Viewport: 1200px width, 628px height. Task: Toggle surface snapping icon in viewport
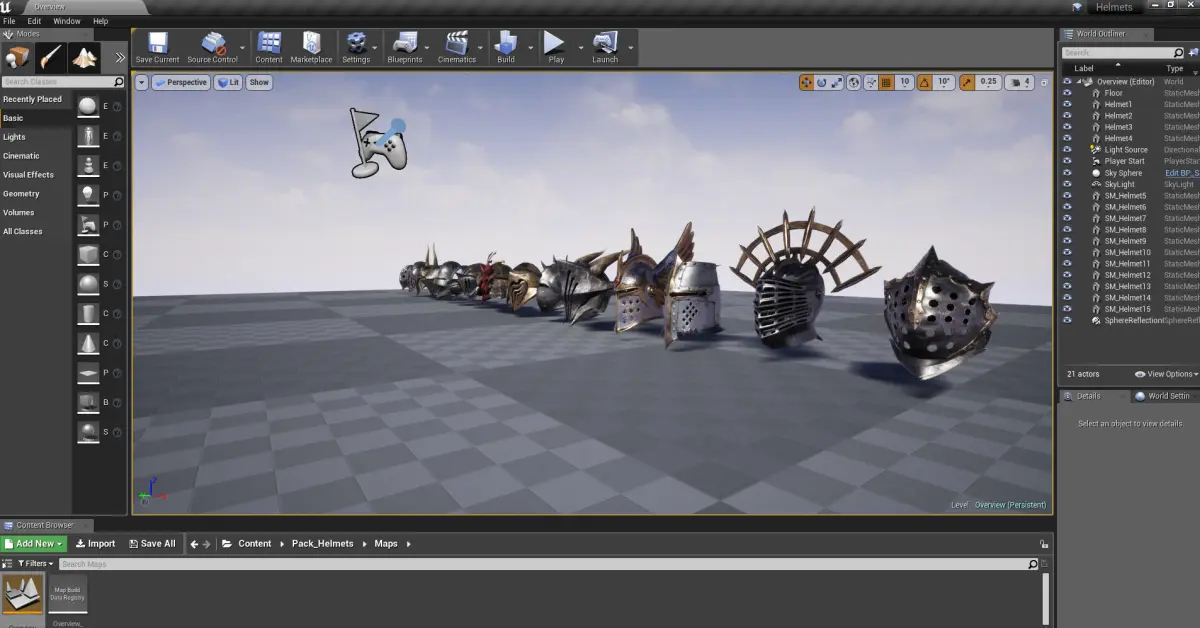pos(871,82)
